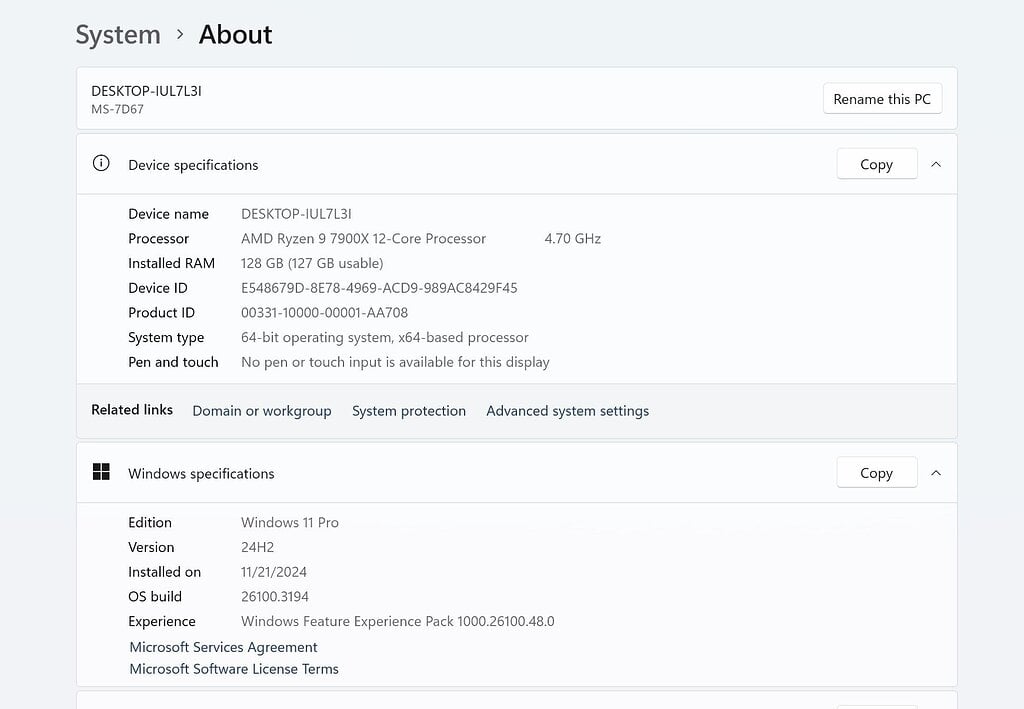Open the Microsoft Software License Terms

pos(234,669)
